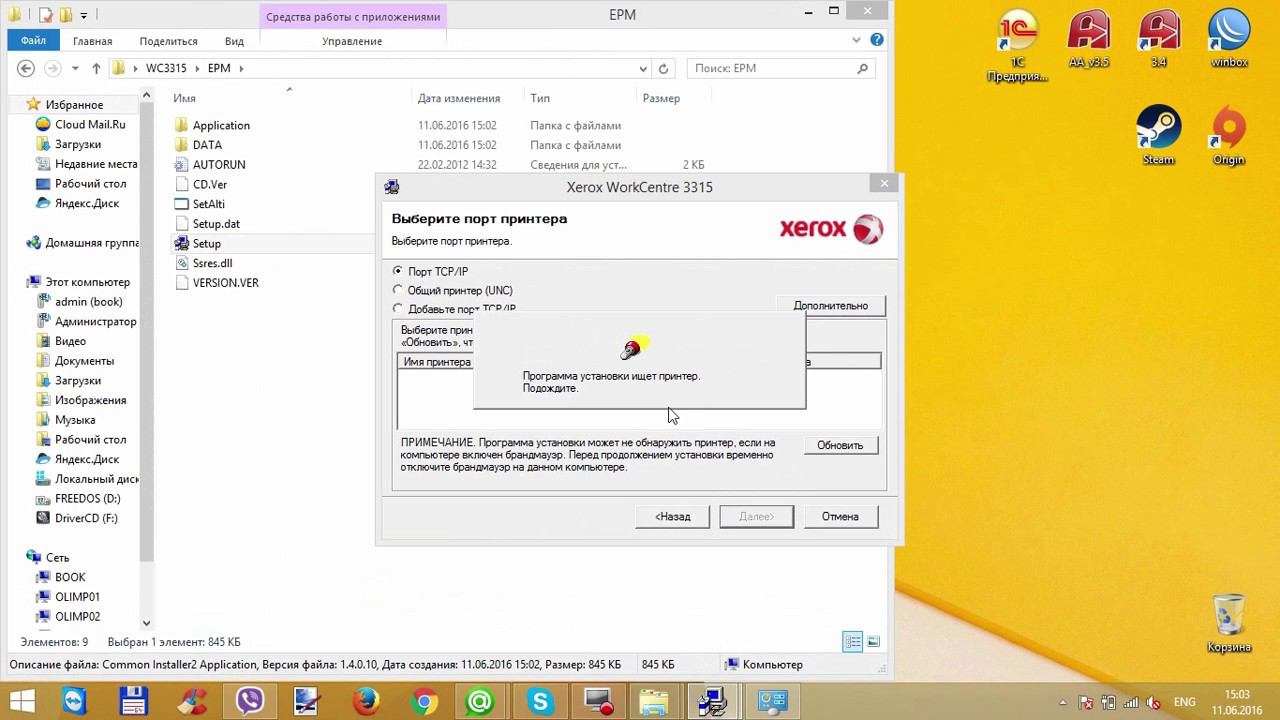Screen dimensions: 1280x720
Task: Switch to details view layout icon
Action: 853,642
